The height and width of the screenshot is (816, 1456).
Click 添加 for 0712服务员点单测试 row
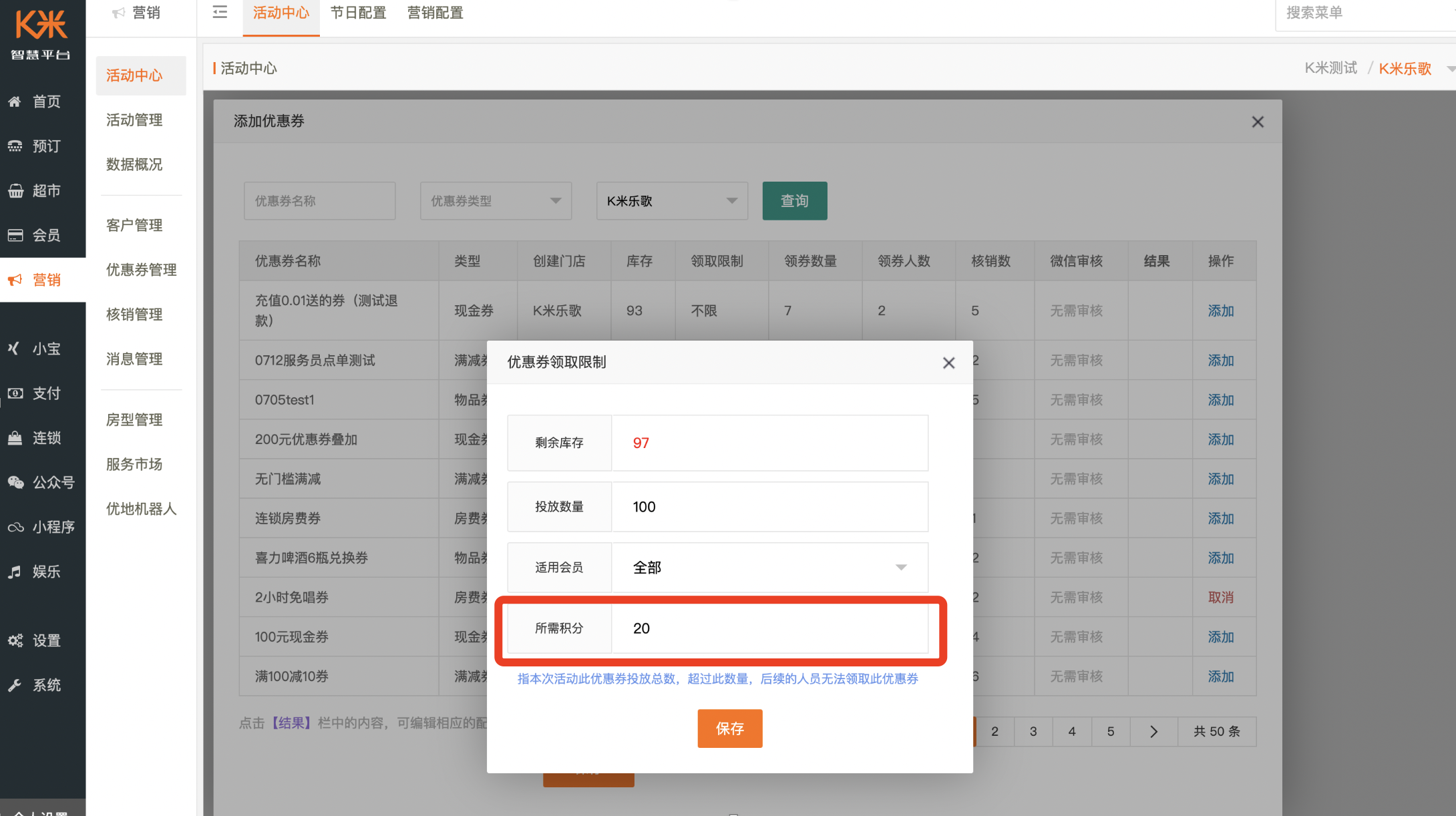1221,361
